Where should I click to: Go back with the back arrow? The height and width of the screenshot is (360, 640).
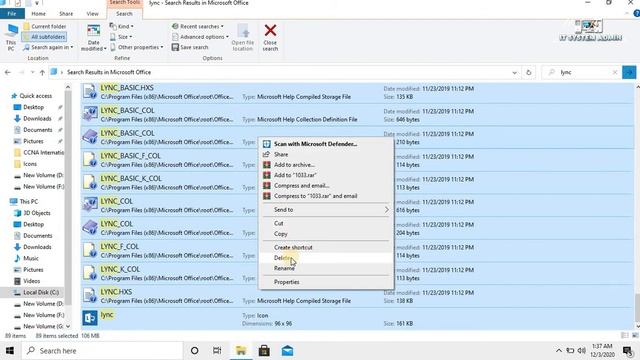(8, 72)
